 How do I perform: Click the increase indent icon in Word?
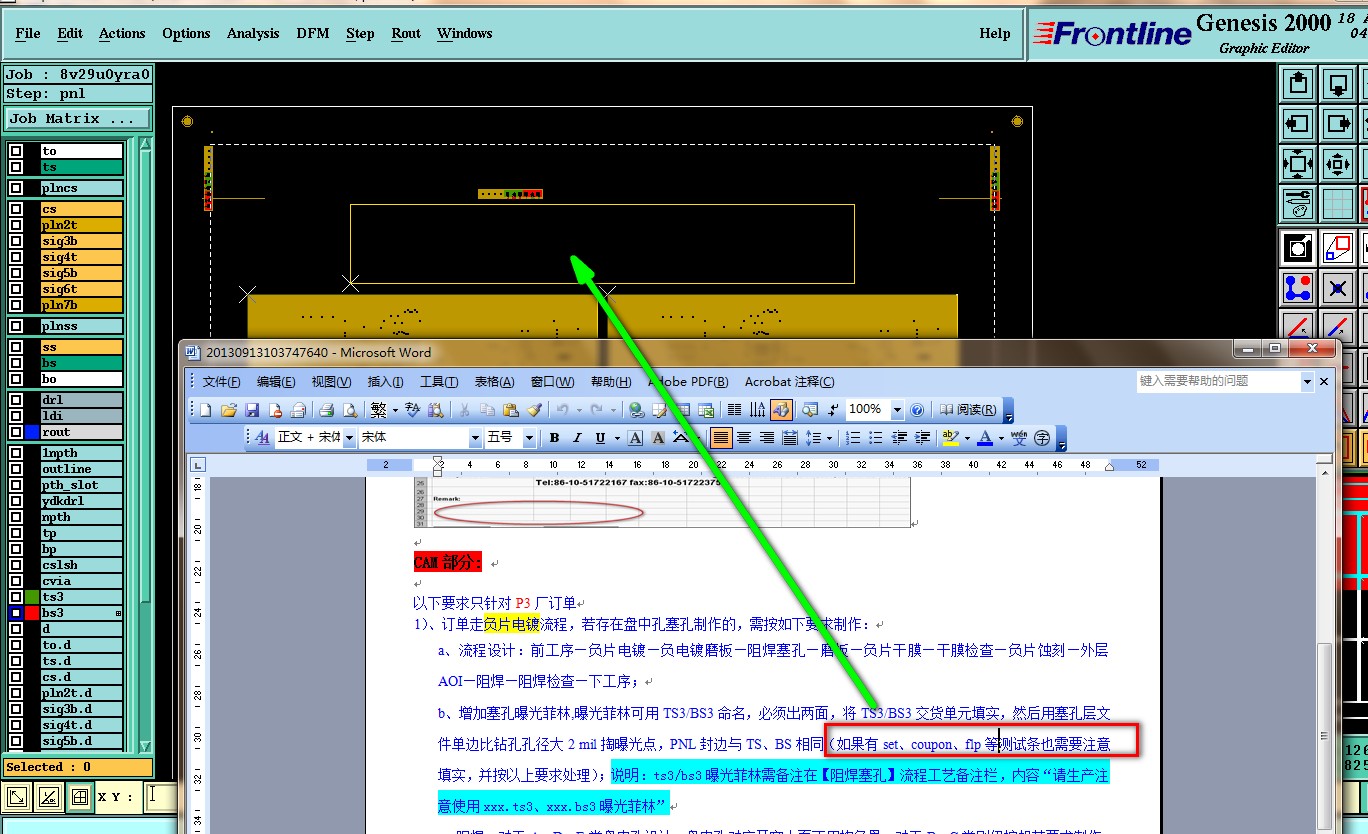pos(922,438)
